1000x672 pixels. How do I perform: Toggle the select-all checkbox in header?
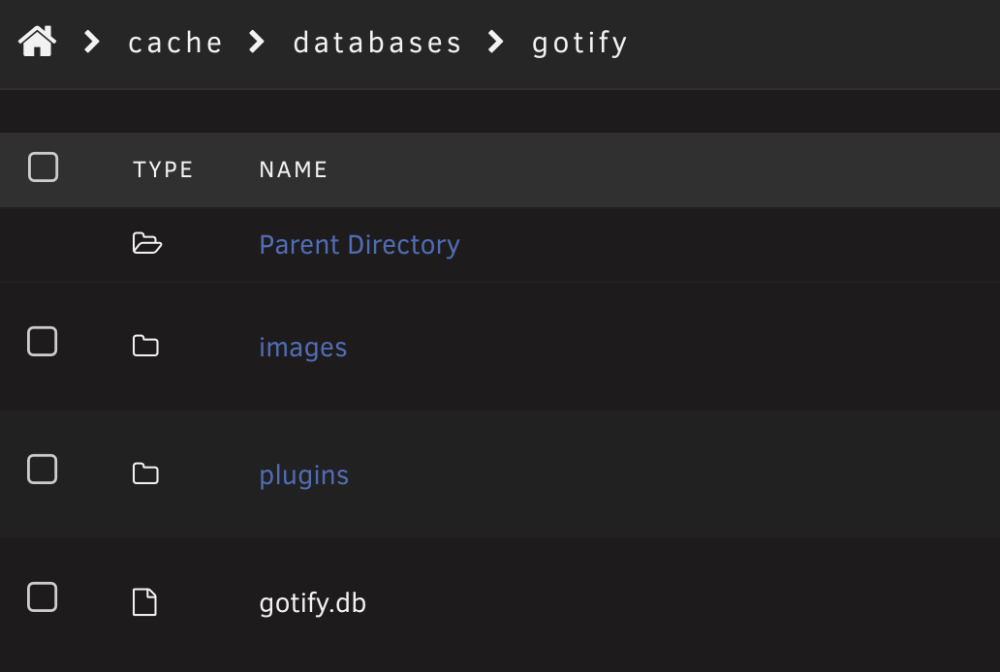tap(43, 167)
